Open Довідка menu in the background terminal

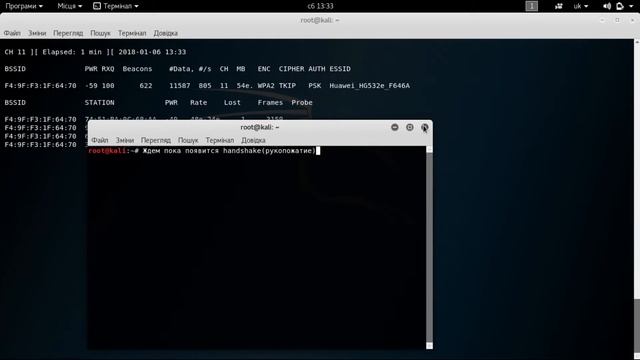165,33
